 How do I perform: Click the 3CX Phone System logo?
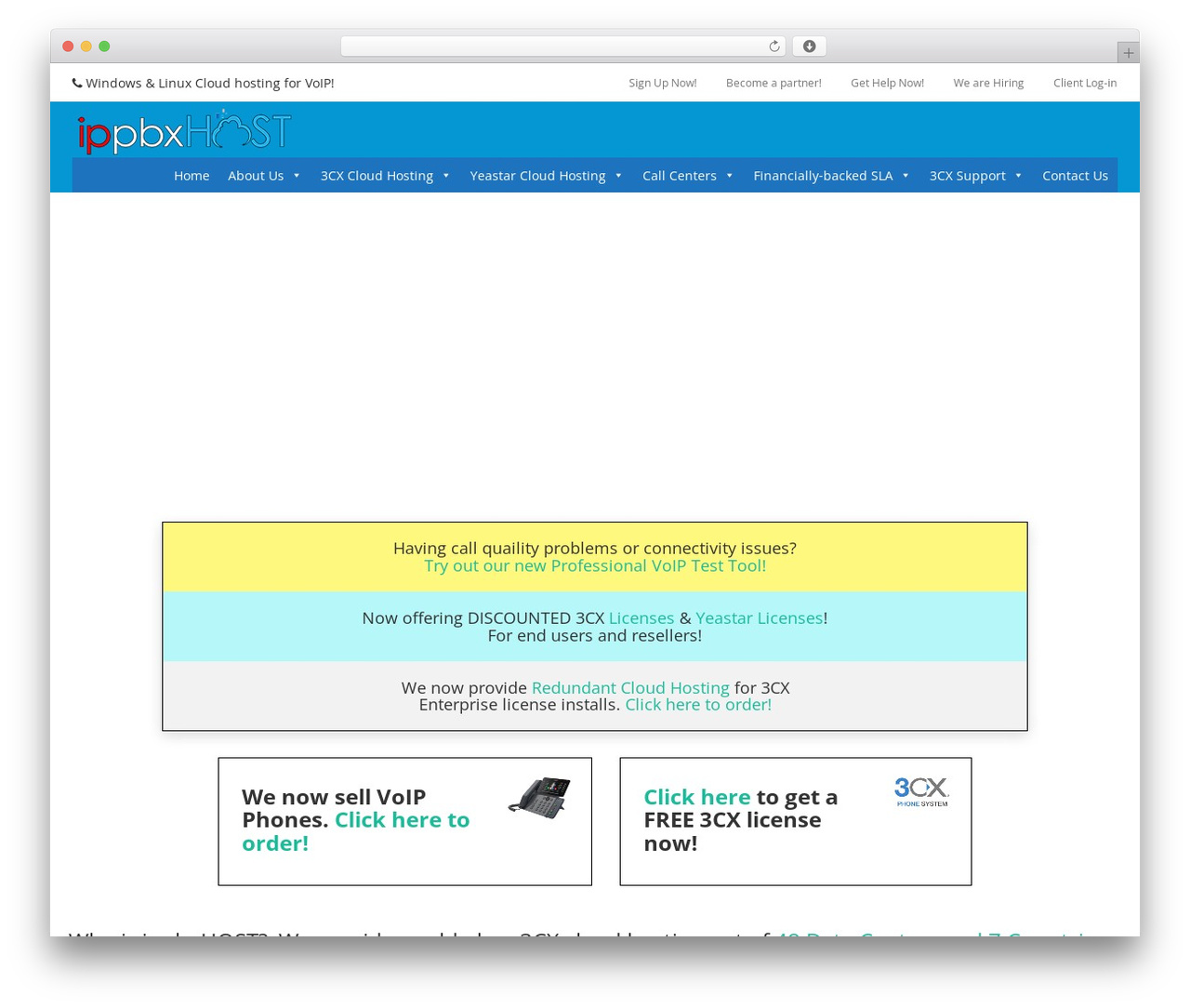(921, 792)
